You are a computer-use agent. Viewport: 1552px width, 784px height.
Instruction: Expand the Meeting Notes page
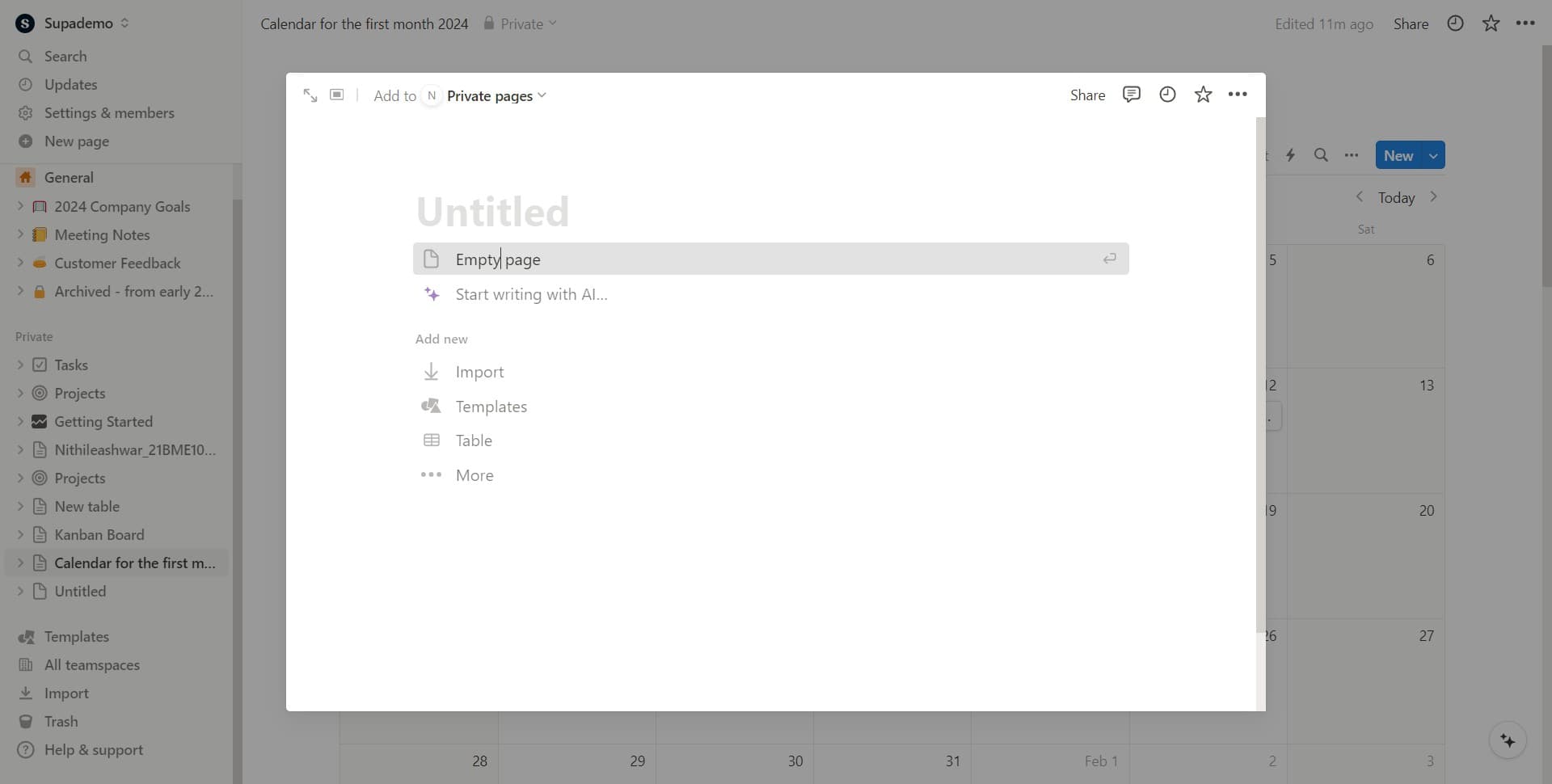coord(20,234)
